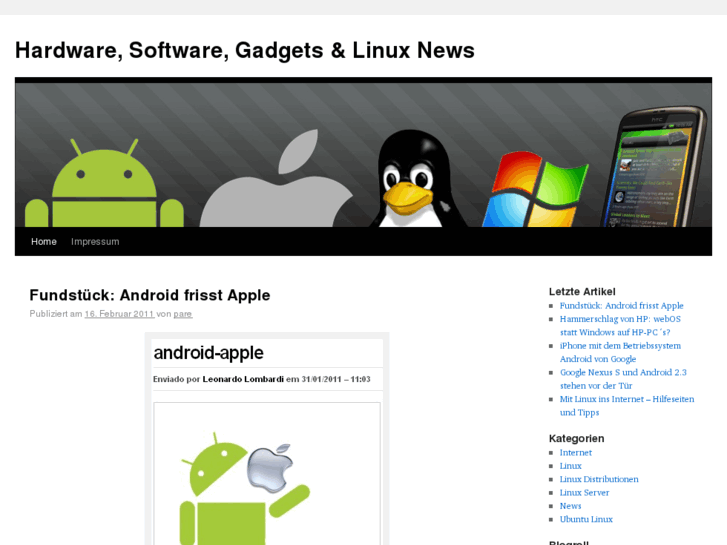Open the Home menu item
Viewport: 727px width, 545px height.
click(x=44, y=242)
